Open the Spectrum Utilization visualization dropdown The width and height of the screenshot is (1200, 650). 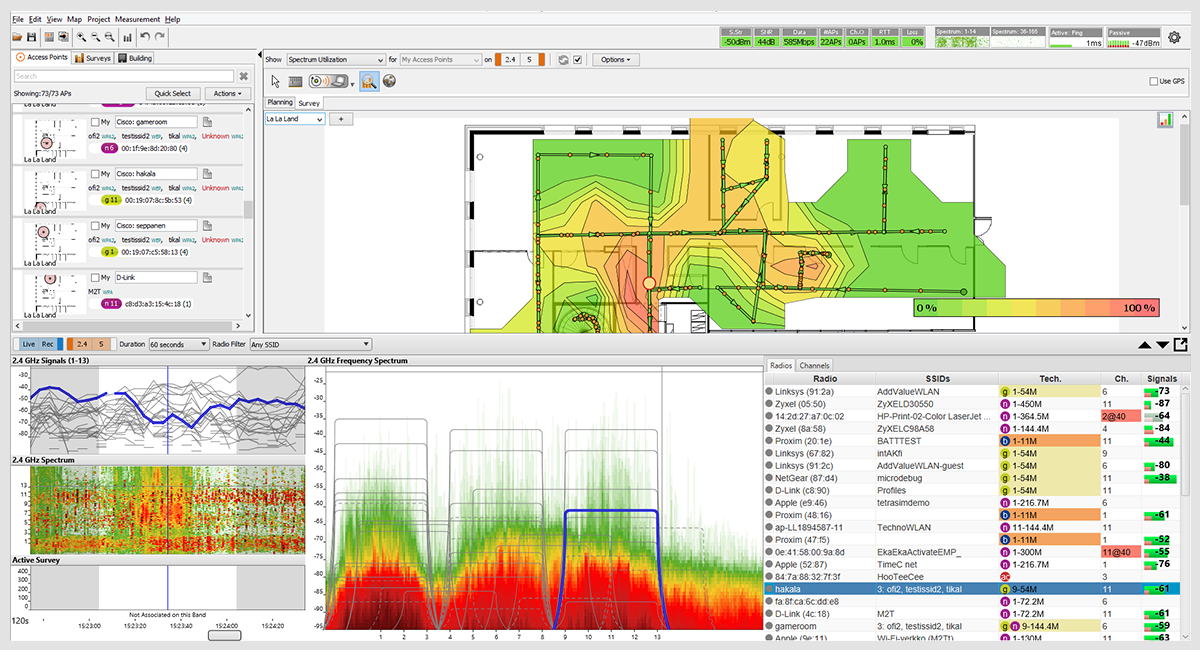[x=335, y=60]
